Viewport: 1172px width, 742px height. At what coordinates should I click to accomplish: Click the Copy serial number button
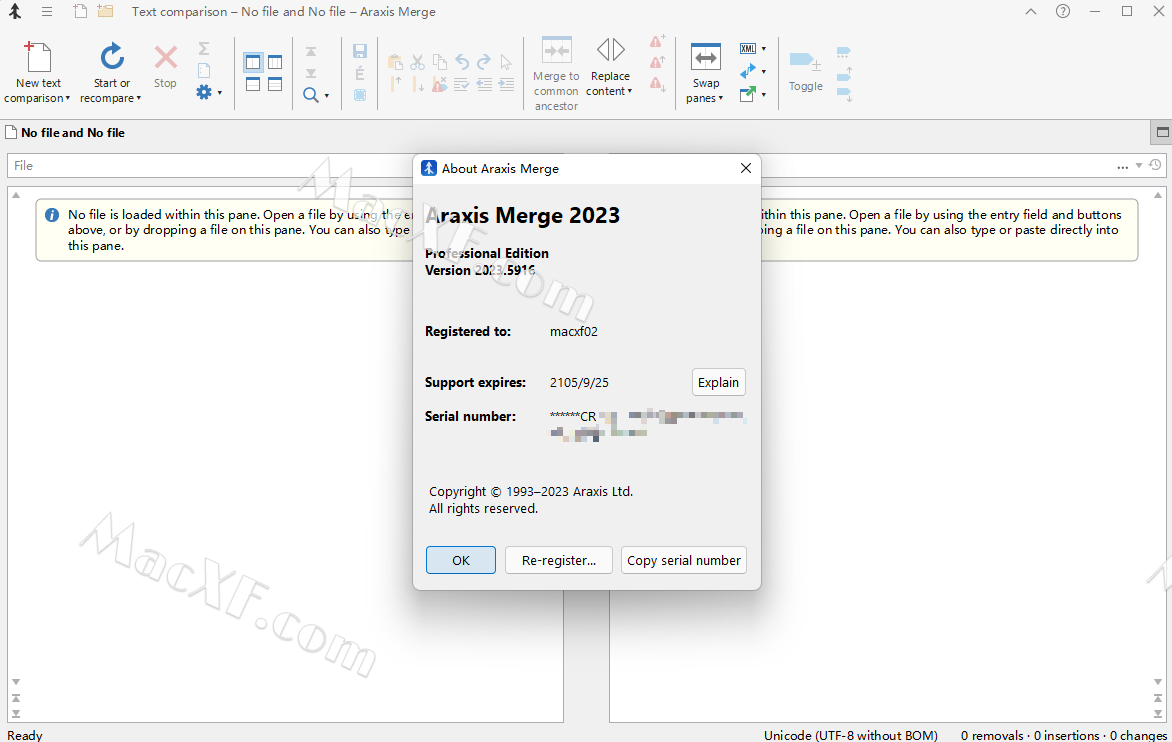[x=684, y=560]
